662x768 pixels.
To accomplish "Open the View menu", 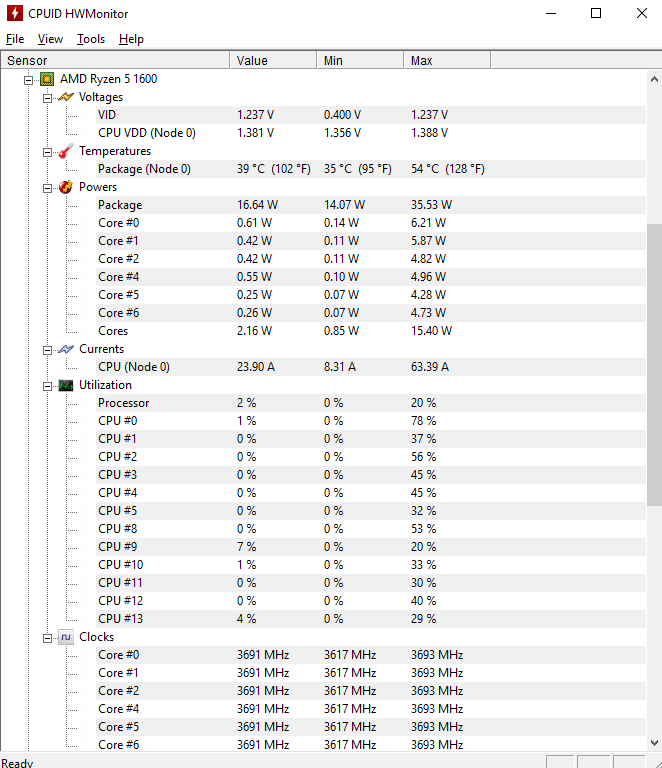I will (50, 39).
